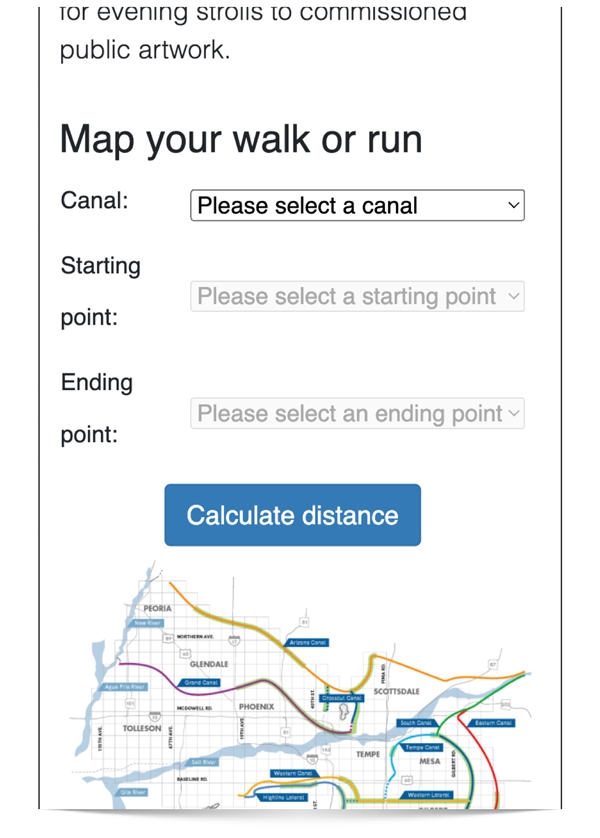600x838 pixels.
Task: Click the Mesa label on the map
Action: click(x=429, y=761)
